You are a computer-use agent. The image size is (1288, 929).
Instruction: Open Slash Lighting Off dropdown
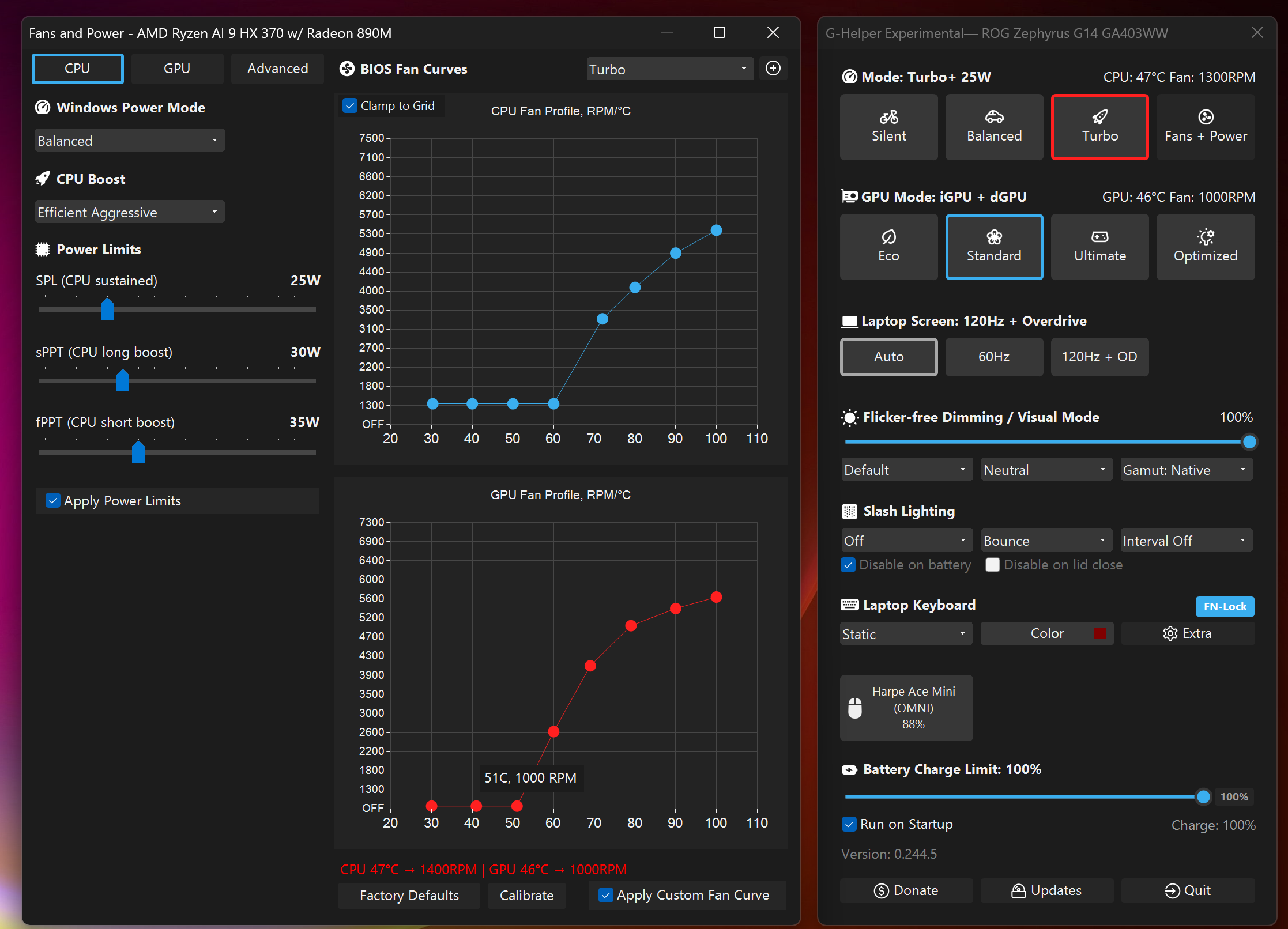906,541
